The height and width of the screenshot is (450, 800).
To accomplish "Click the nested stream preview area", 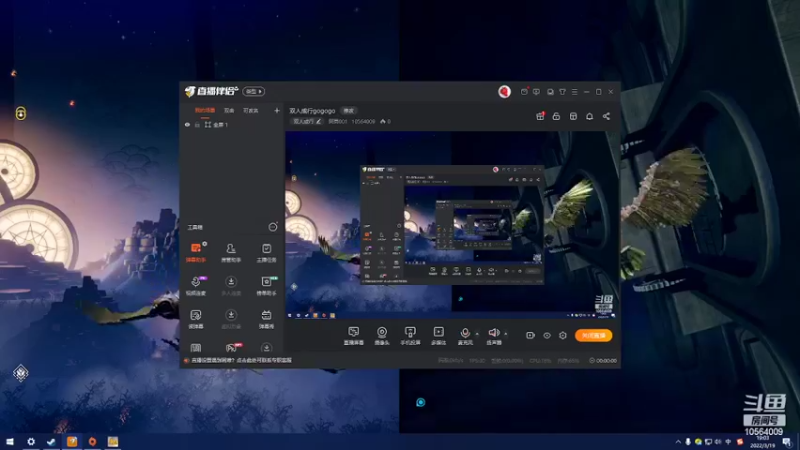I will (452, 225).
